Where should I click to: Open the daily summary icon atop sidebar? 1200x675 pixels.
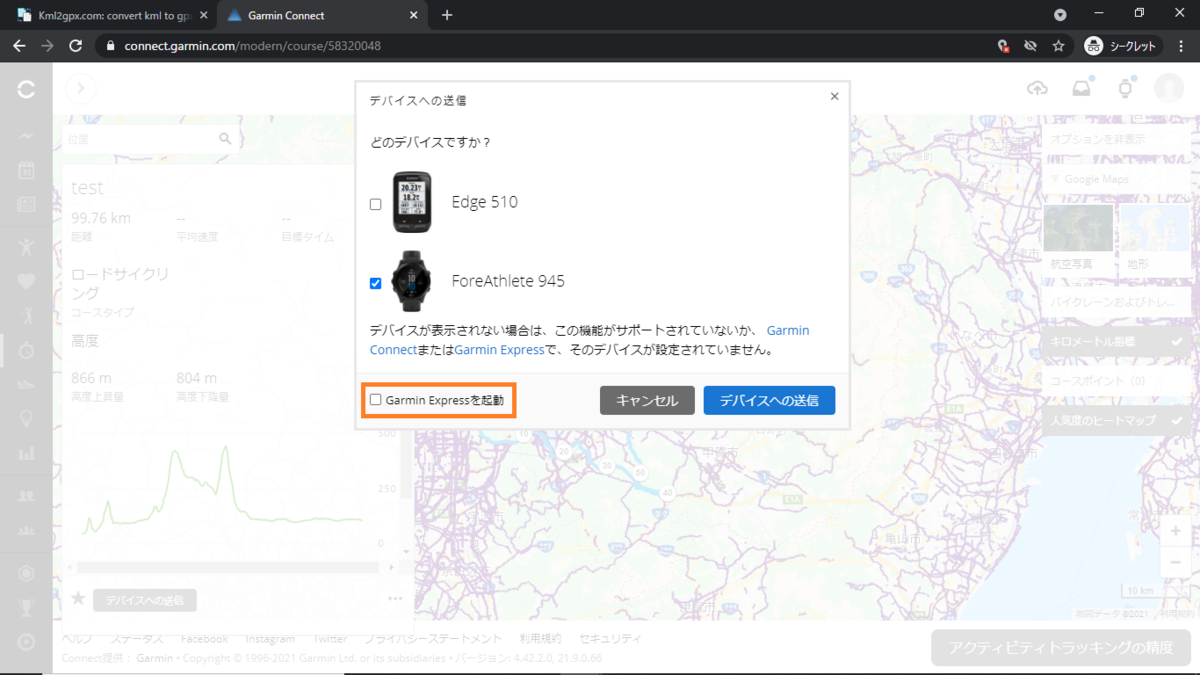pyautogui.click(x=27, y=136)
